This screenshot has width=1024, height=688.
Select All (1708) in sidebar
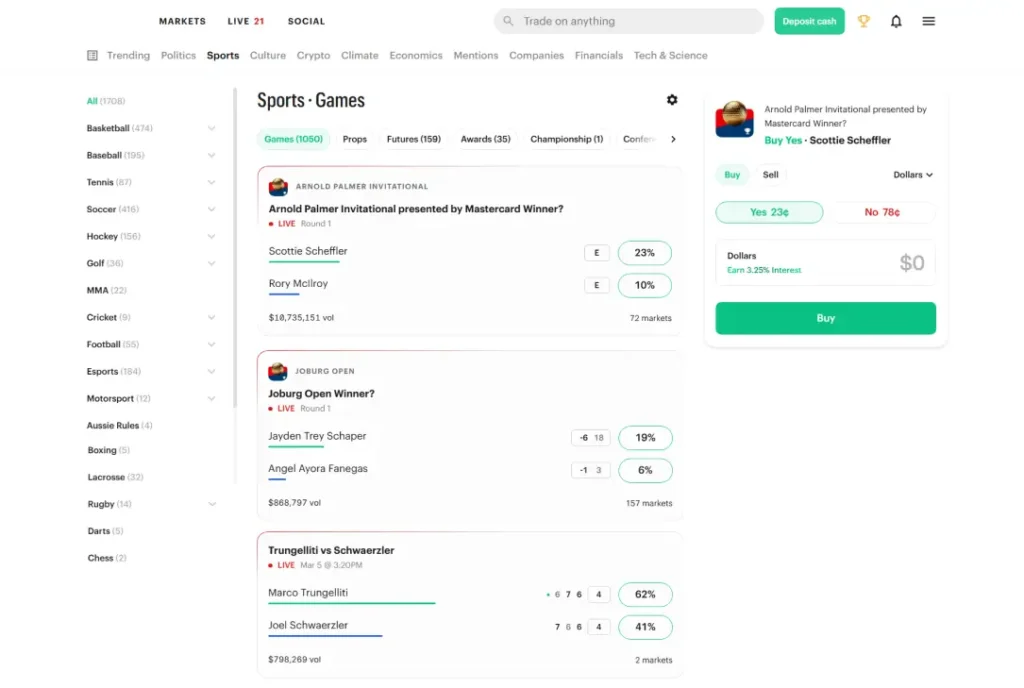point(106,101)
